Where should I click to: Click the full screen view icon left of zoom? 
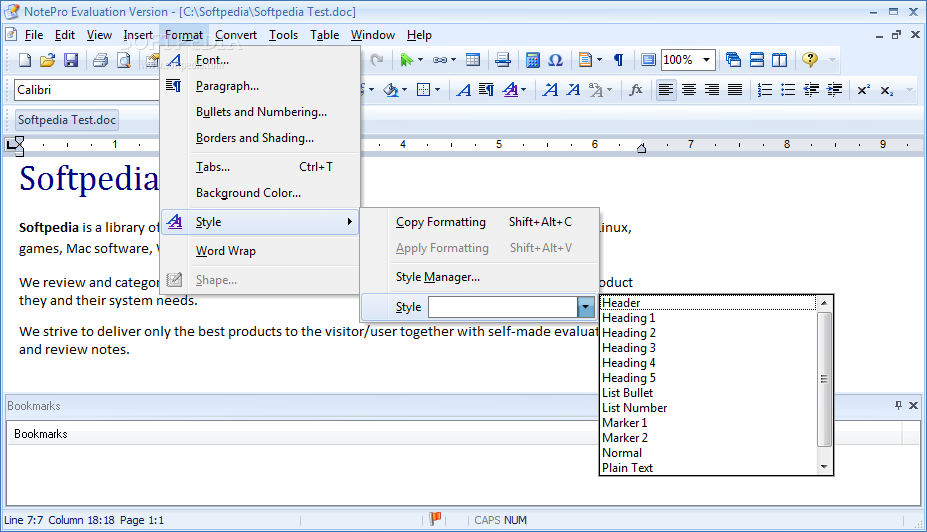coord(649,60)
